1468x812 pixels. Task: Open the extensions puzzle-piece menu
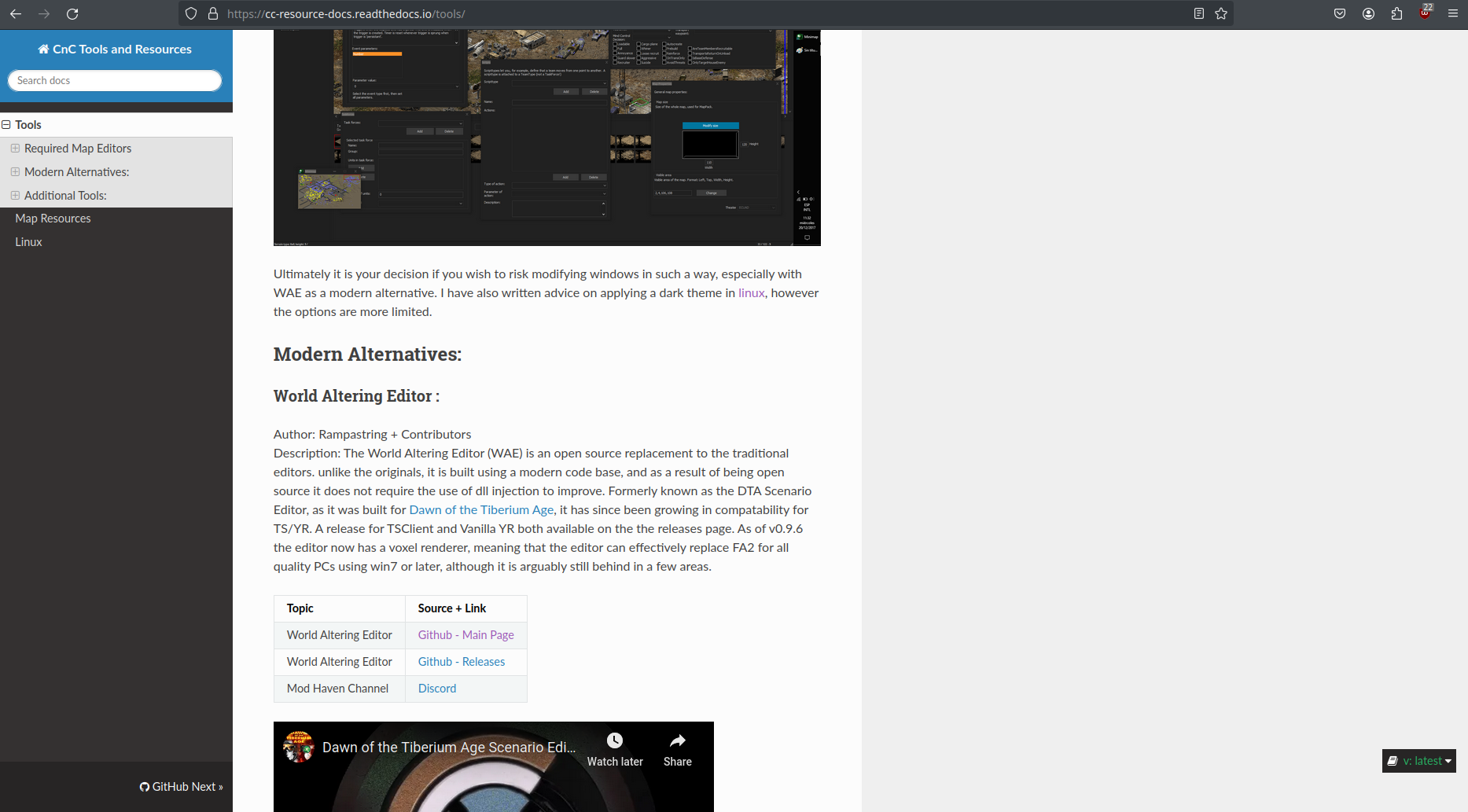(x=1396, y=13)
